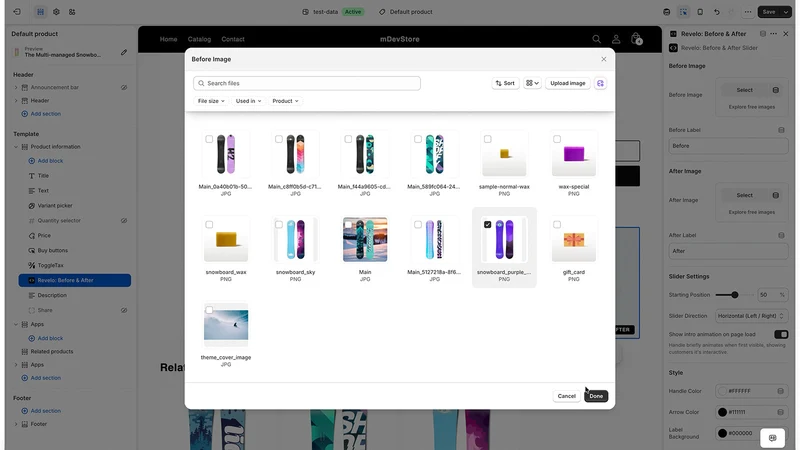800x450 pixels.
Task: Open the chat widget icon at bottom right
Action: [772, 438]
